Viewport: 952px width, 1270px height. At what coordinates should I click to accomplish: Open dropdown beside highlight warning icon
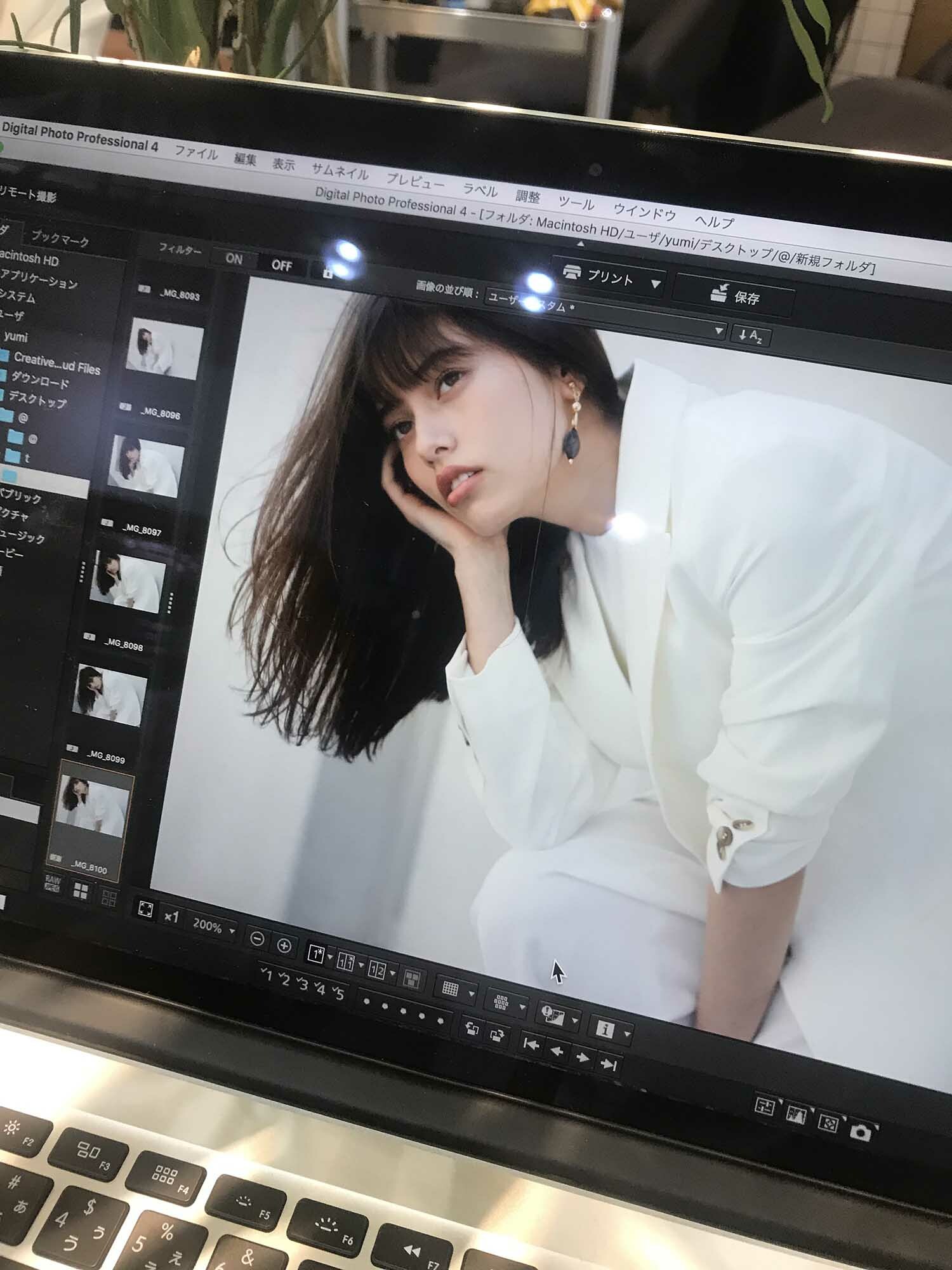pyautogui.click(x=574, y=1021)
